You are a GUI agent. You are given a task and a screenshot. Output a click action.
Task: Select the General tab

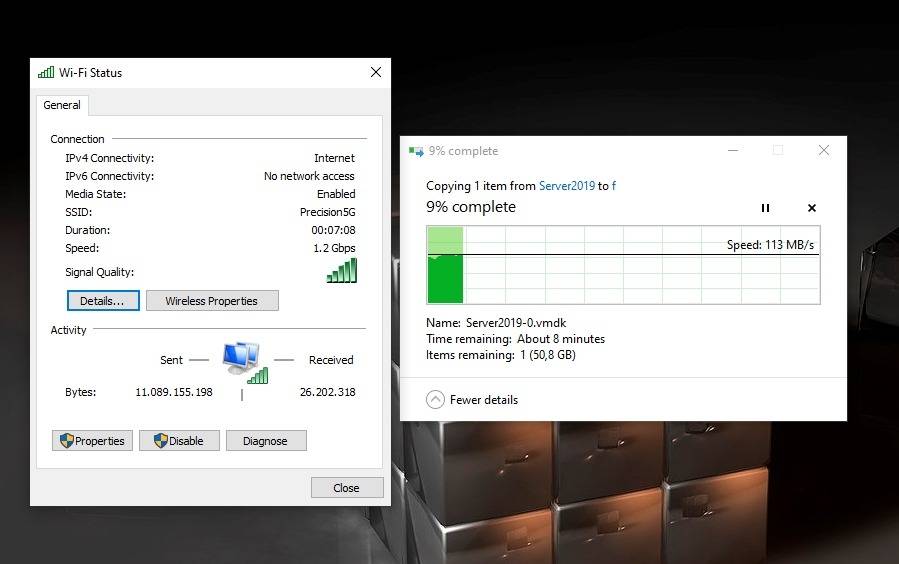(x=62, y=105)
